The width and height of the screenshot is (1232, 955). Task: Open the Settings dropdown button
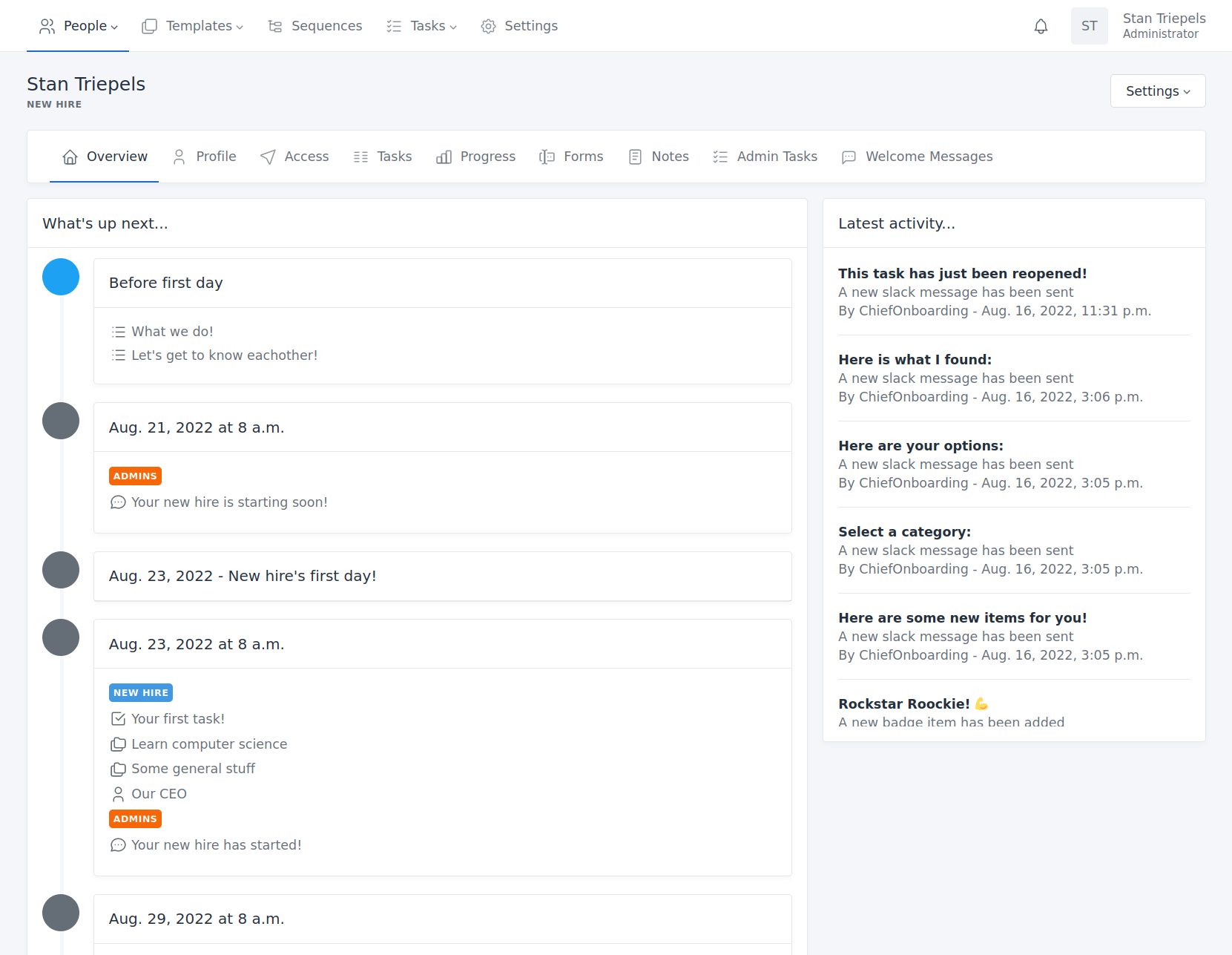pos(1157,91)
